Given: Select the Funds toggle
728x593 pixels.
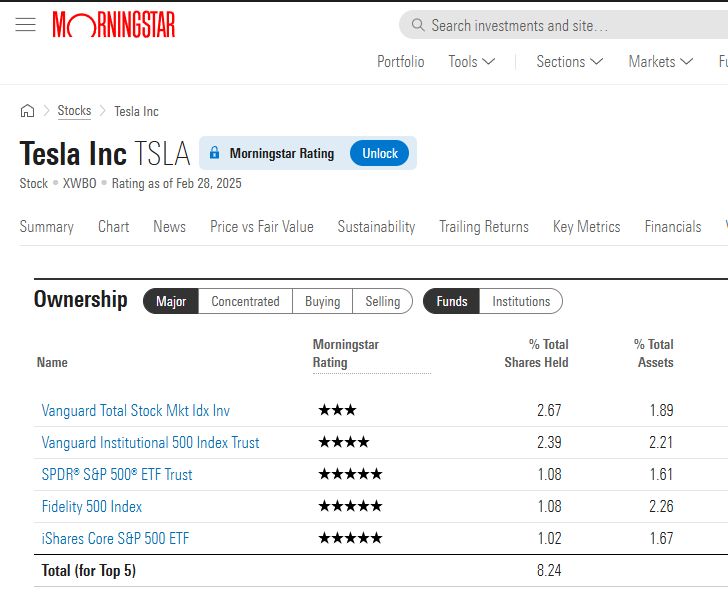Looking at the screenshot, I should [451, 301].
